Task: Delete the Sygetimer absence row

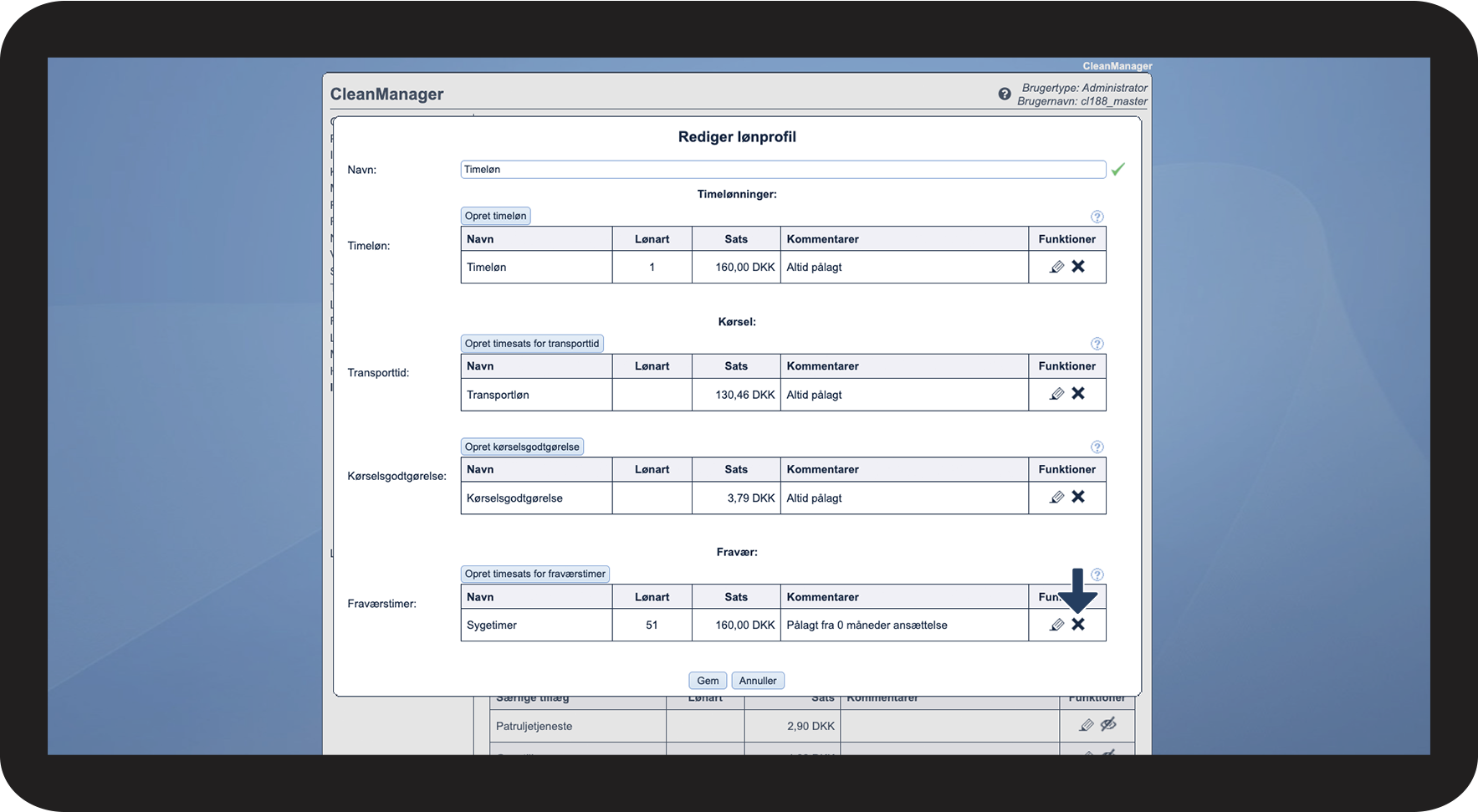Action: (x=1078, y=625)
